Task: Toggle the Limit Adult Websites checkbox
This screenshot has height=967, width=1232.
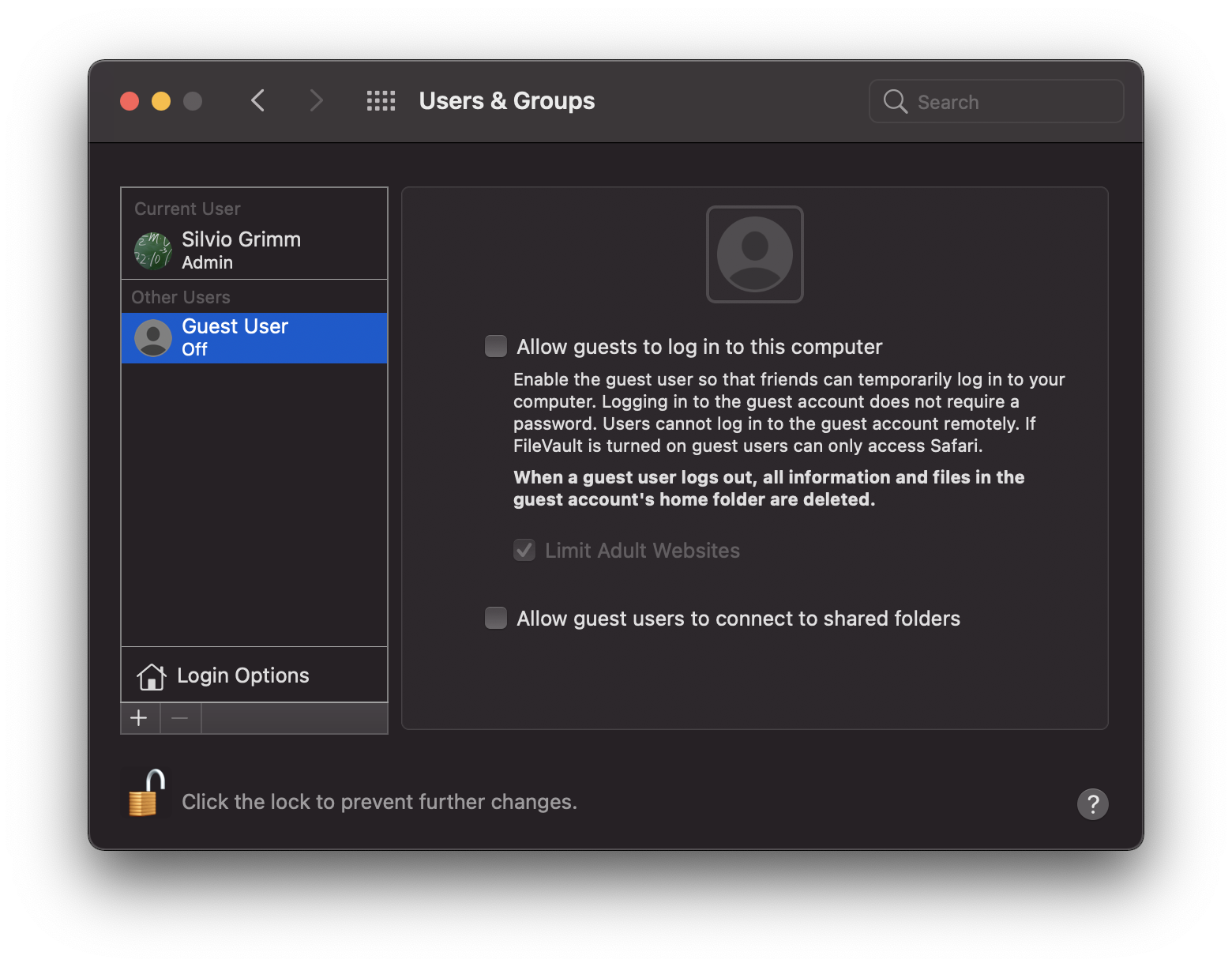Action: pyautogui.click(x=524, y=551)
